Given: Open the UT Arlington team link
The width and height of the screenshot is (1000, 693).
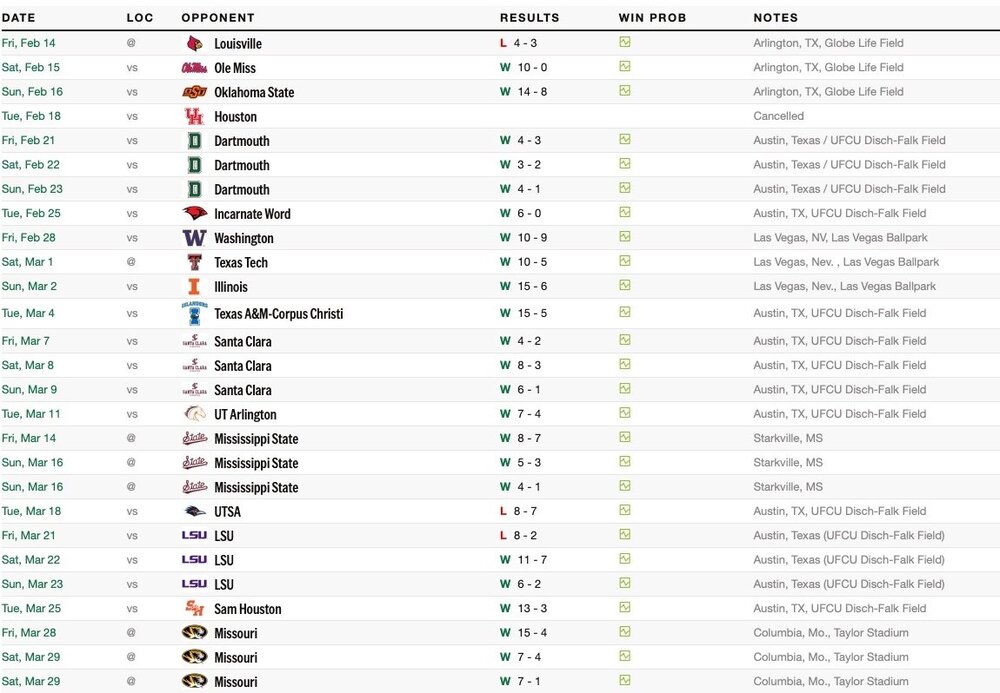Looking at the screenshot, I should coord(245,414).
